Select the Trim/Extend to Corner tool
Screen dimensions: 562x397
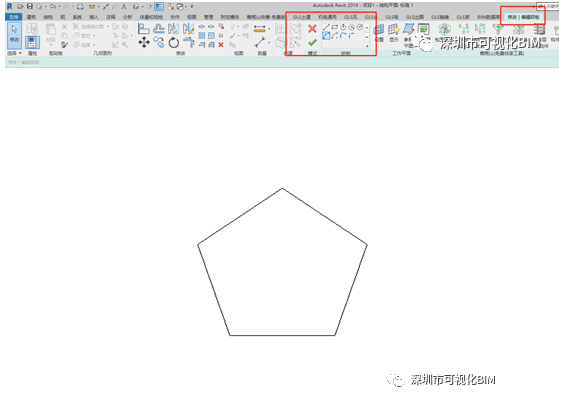pyautogui.click(x=189, y=43)
